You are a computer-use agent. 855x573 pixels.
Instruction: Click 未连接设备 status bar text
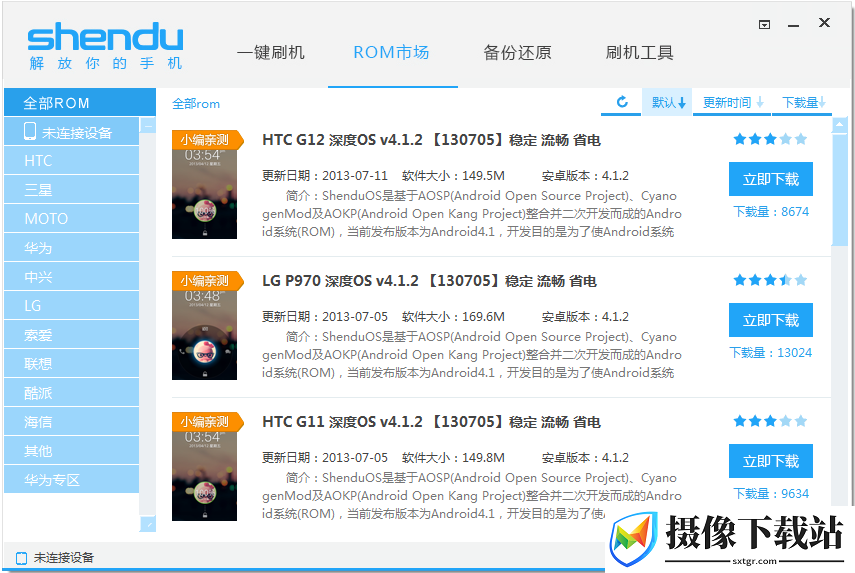64,558
